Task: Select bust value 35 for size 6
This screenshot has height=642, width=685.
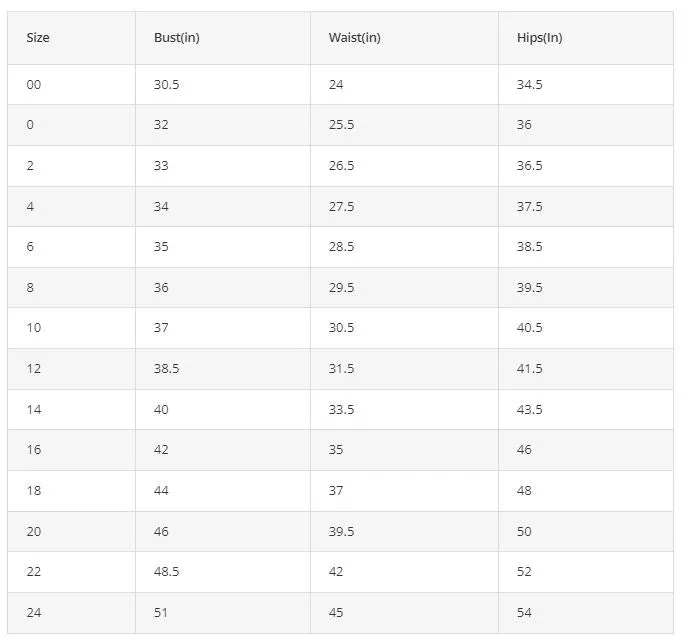Action: 161,246
